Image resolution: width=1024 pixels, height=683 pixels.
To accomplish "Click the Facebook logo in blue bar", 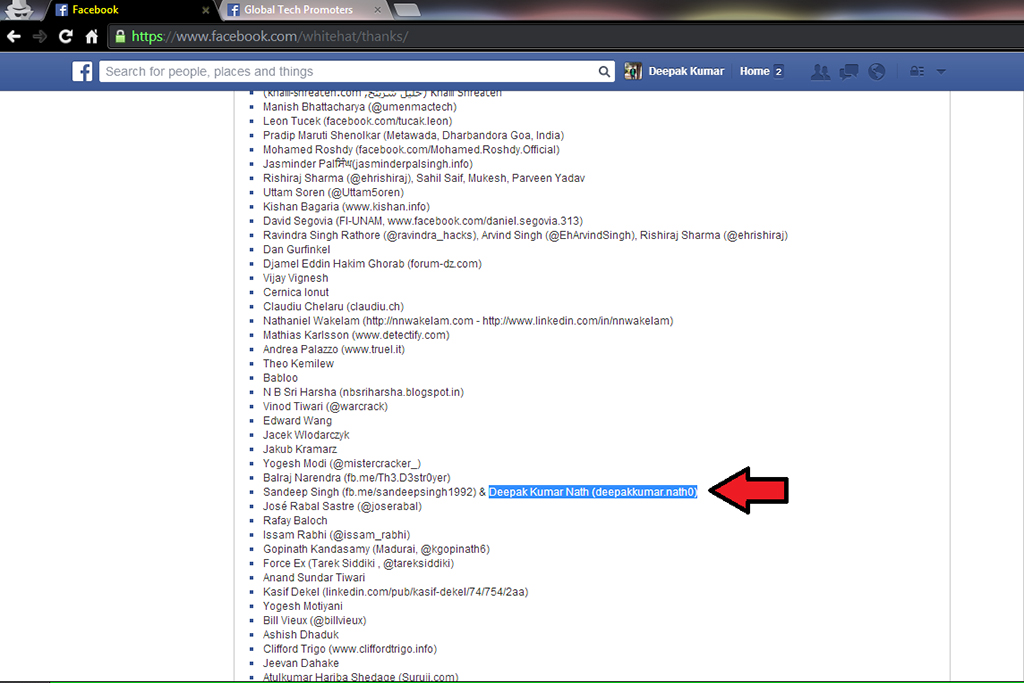I will [82, 71].
